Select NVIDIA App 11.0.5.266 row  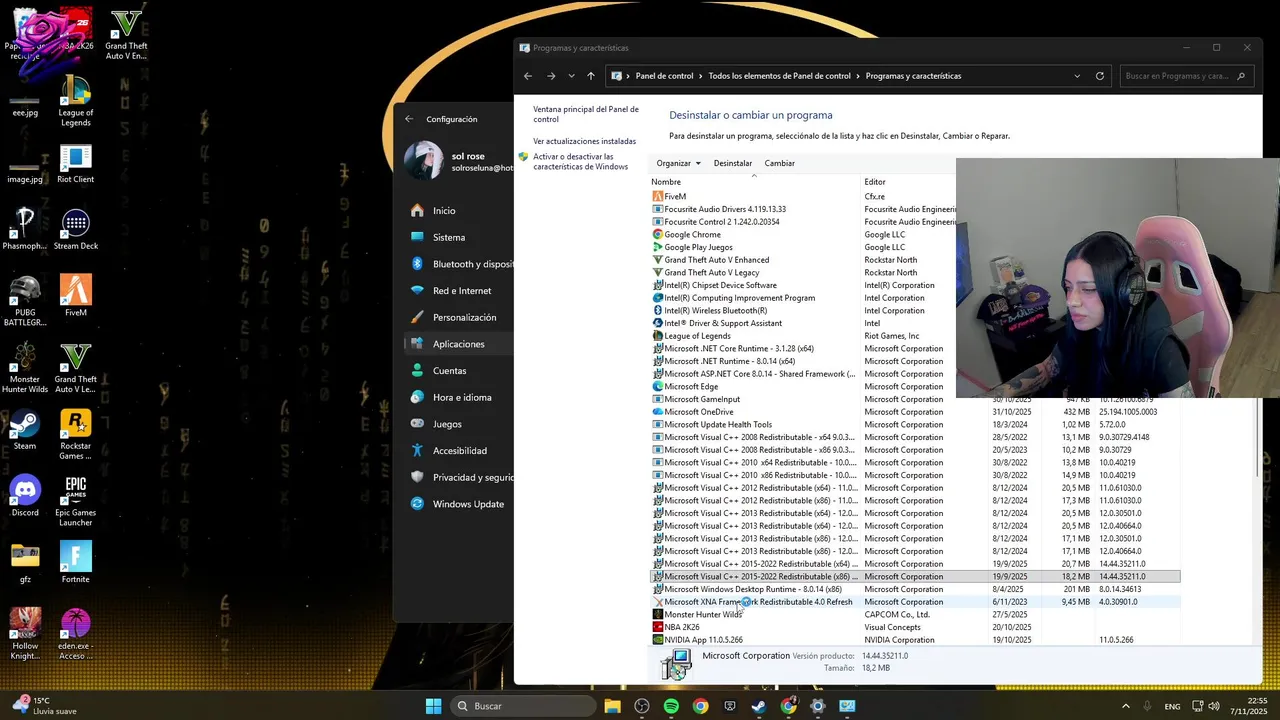coord(915,640)
